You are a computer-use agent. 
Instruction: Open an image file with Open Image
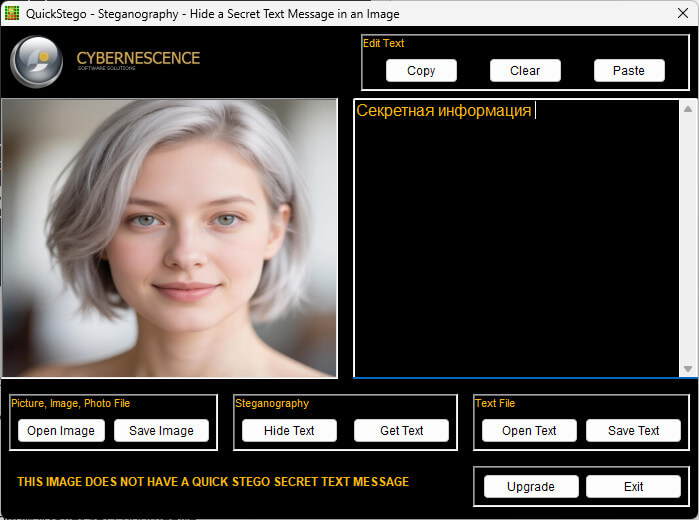61,430
